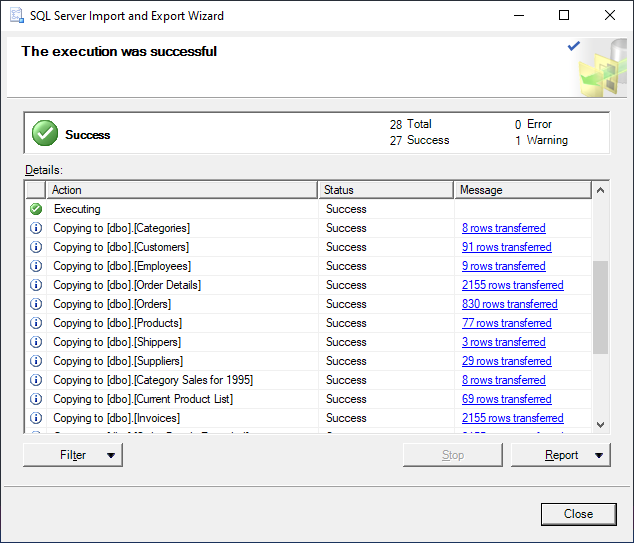Click the green checkmark icon beside Executing
Screen dimensions: 634x543
tap(36, 209)
